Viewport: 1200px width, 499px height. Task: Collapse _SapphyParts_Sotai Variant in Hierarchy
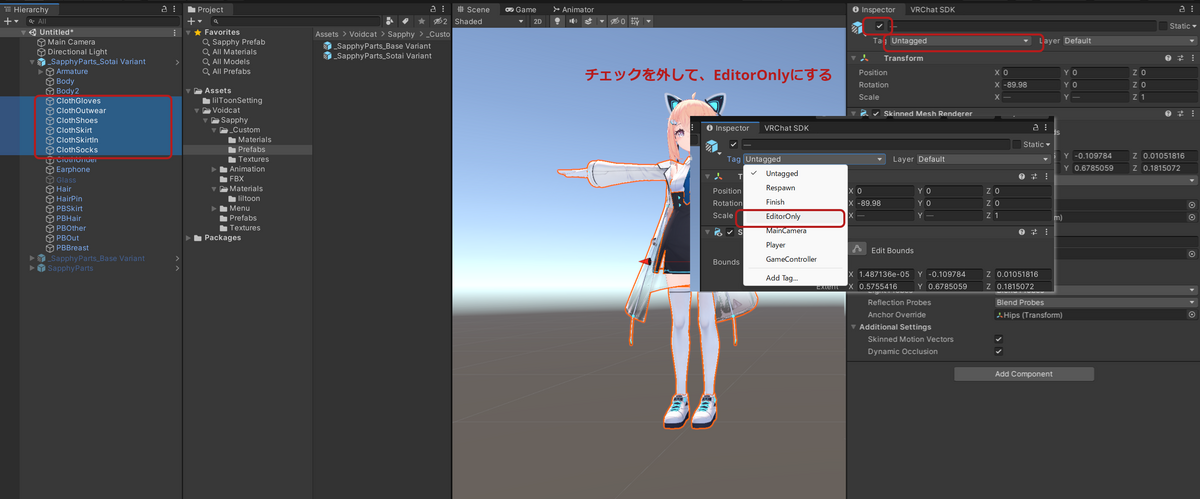(x=32, y=62)
